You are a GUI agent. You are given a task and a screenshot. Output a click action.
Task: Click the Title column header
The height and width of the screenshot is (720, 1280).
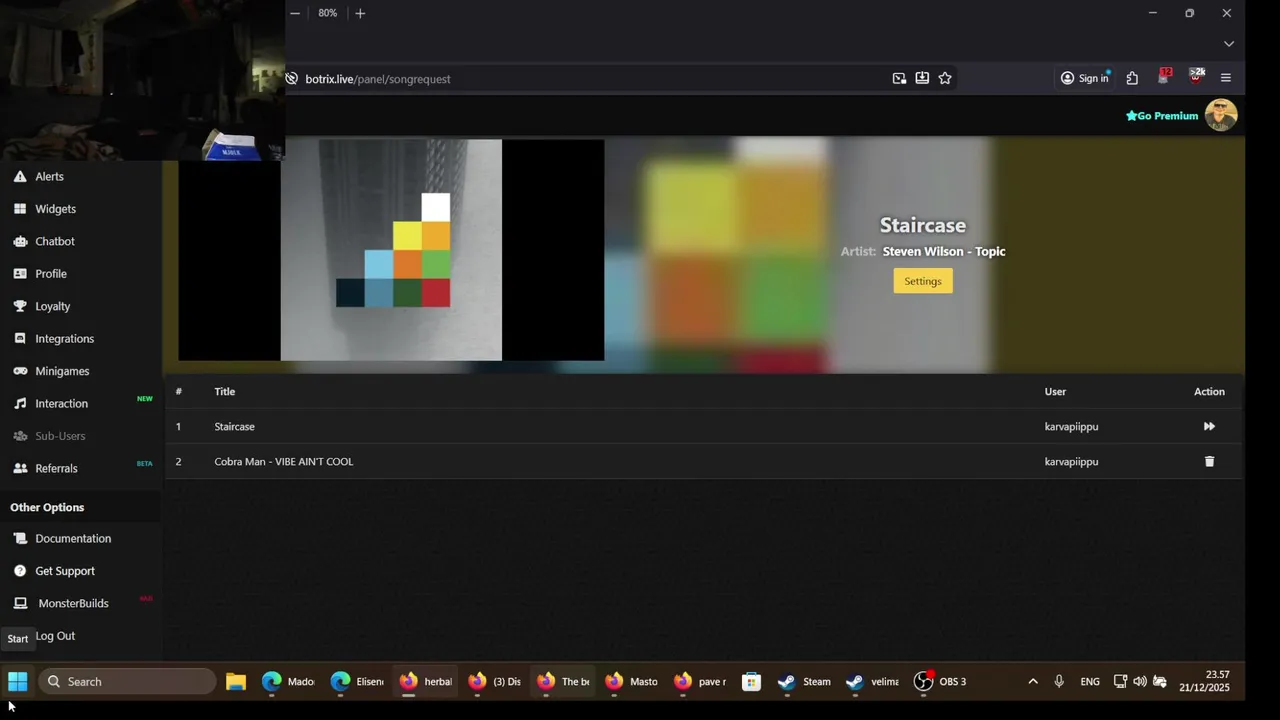coord(224,392)
